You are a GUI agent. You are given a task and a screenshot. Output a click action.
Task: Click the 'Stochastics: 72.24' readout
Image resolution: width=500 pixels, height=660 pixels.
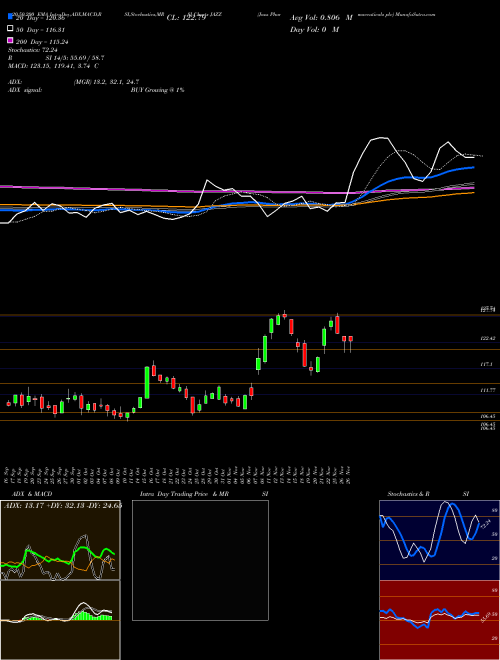point(33,50)
